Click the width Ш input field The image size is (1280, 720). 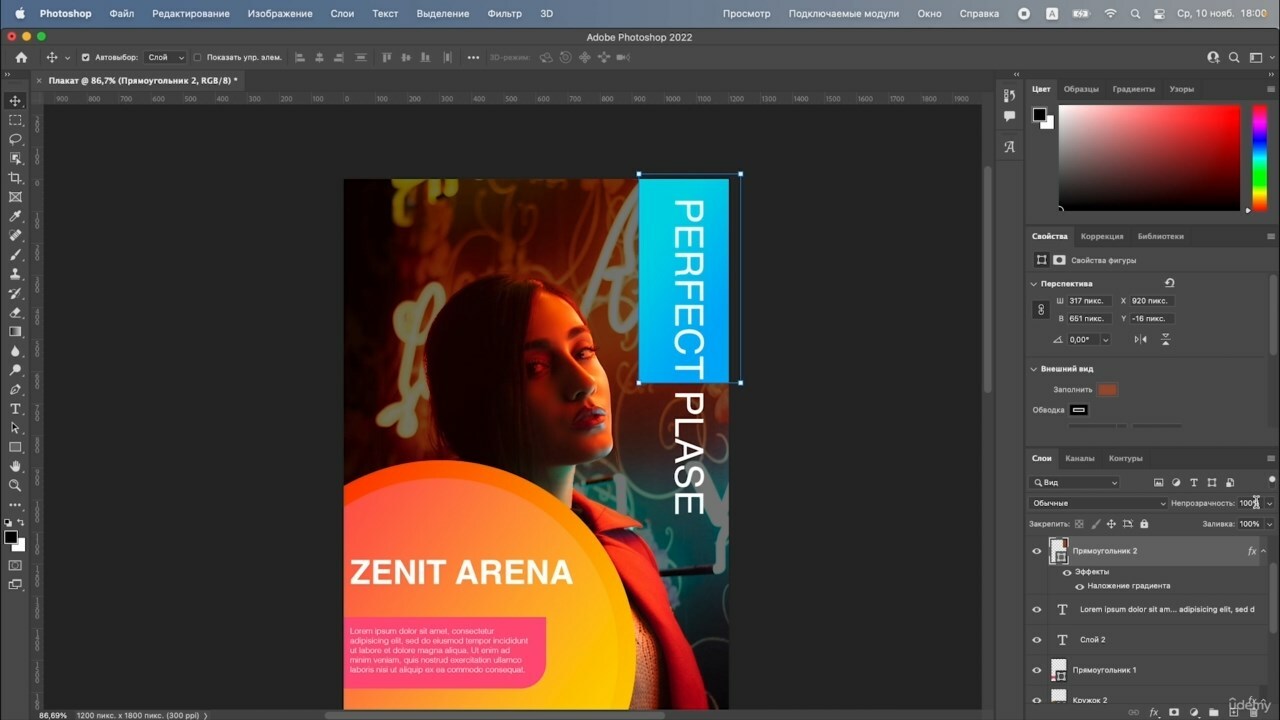coord(1088,301)
